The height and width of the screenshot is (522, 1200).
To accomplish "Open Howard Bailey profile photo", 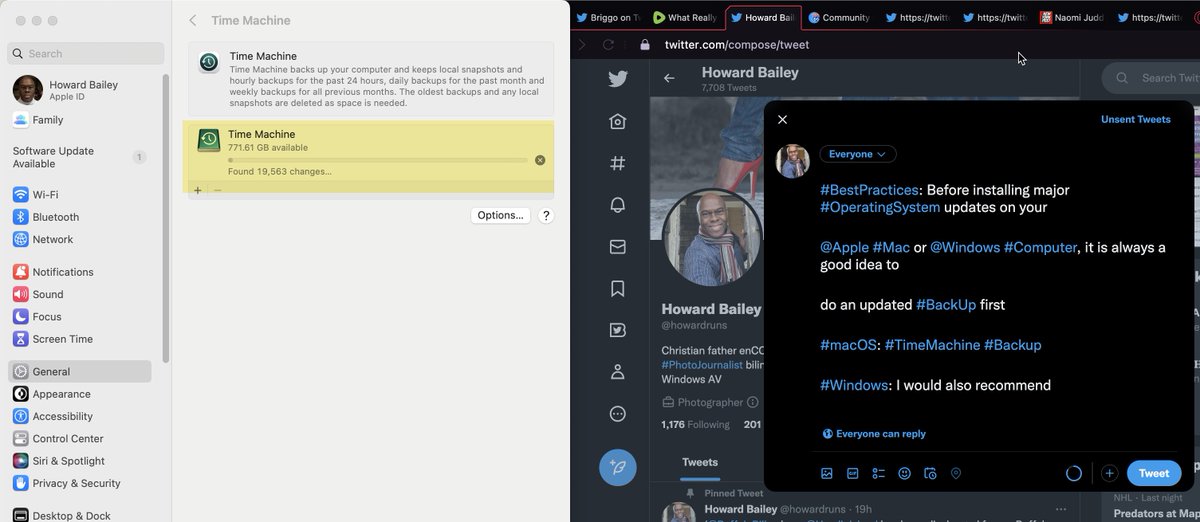I will [x=710, y=237].
